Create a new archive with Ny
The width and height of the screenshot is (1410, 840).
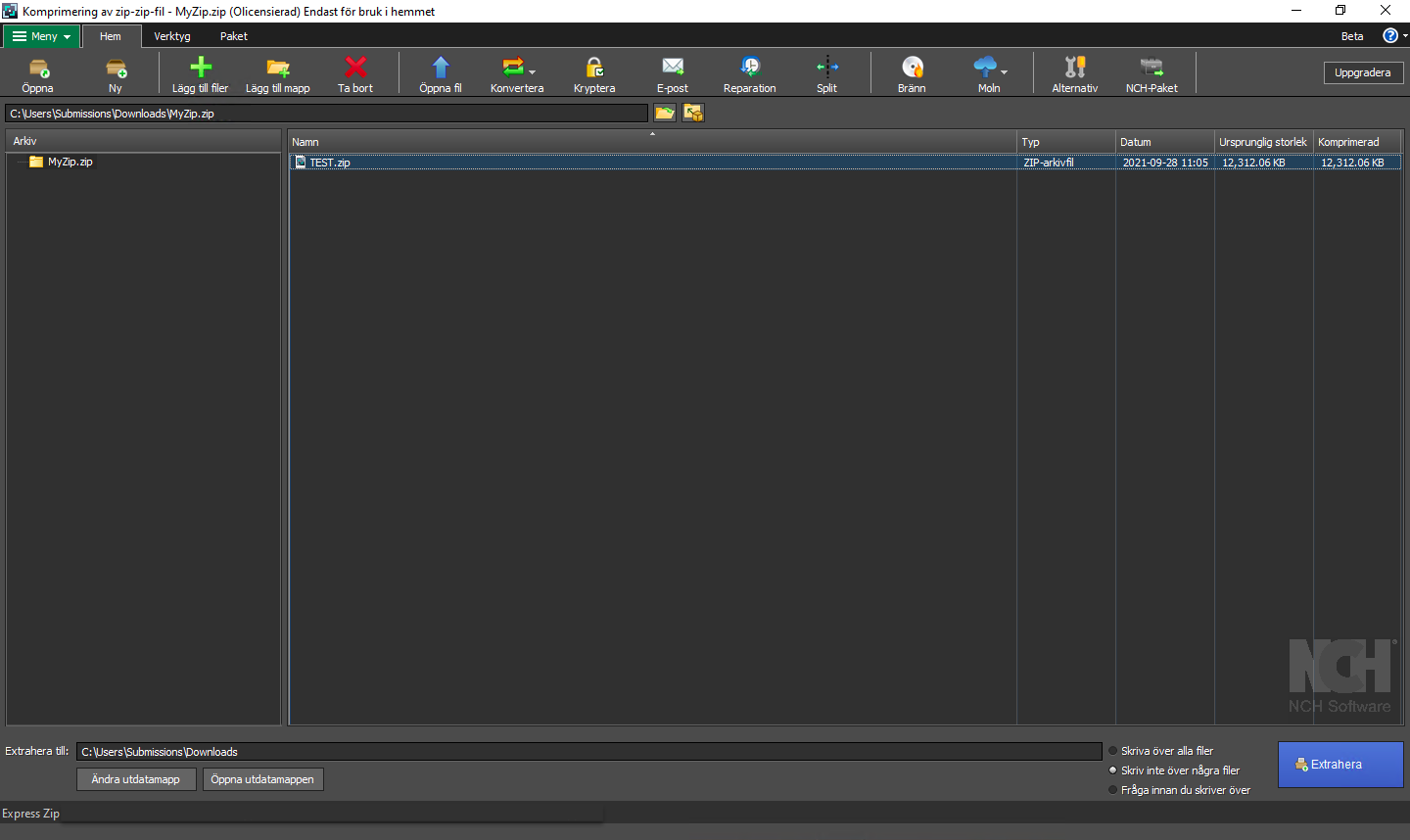tap(116, 68)
